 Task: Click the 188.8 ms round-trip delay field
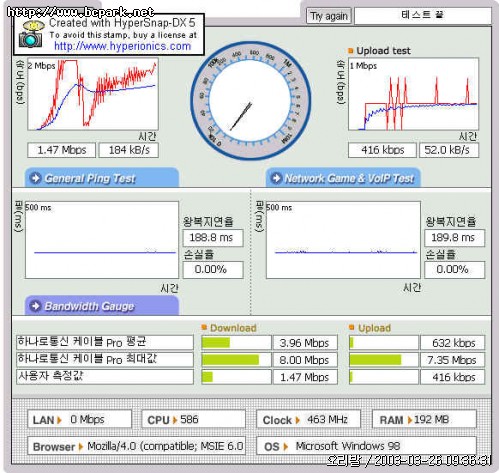[213, 238]
